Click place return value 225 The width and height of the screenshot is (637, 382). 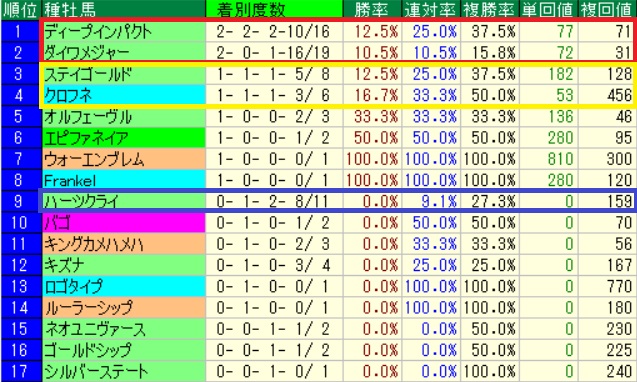[619, 350]
